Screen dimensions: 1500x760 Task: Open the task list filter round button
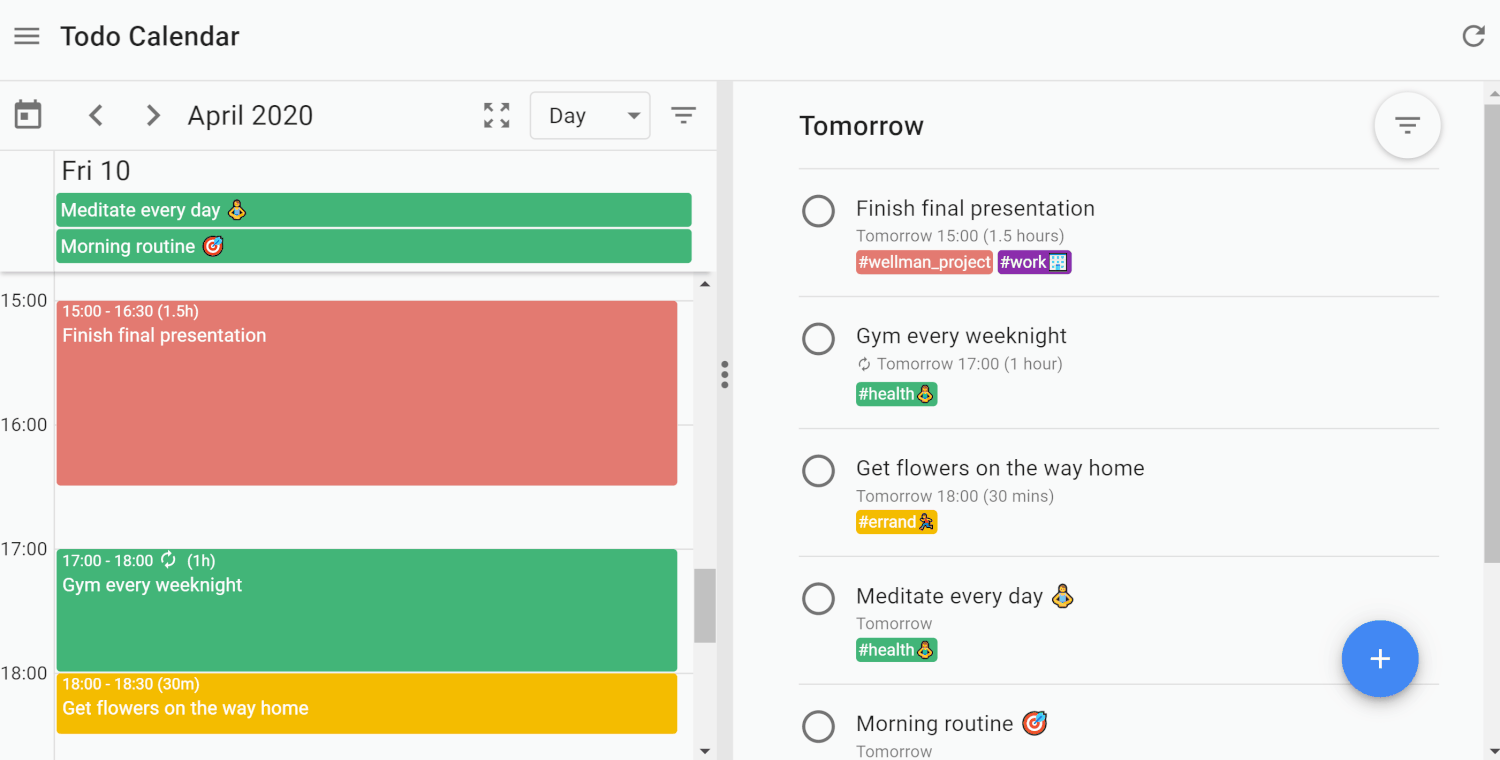(x=1407, y=125)
